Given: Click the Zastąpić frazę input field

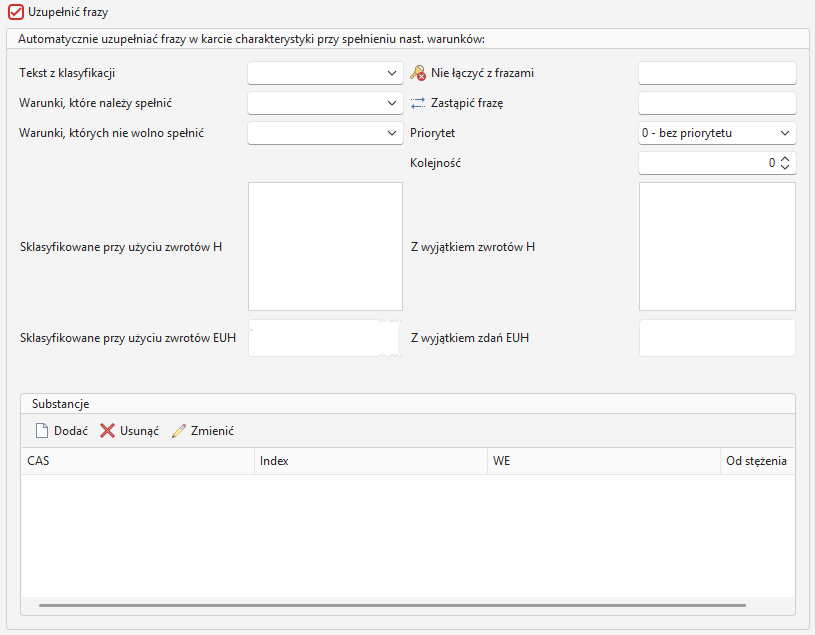Looking at the screenshot, I should [x=717, y=103].
